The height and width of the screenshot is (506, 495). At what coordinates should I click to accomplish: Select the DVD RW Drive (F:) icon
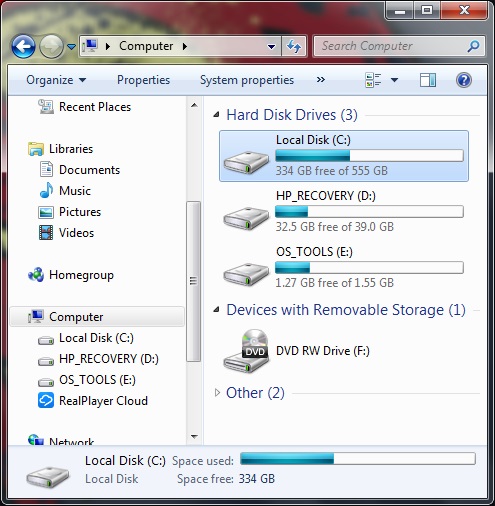[246, 351]
